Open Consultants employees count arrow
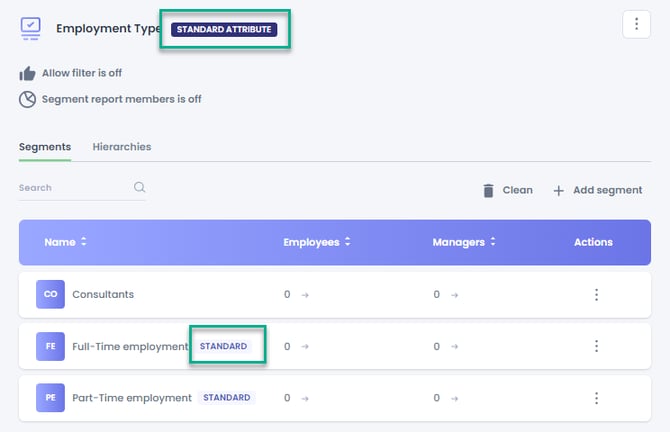The height and width of the screenshot is (432, 670). 305,295
